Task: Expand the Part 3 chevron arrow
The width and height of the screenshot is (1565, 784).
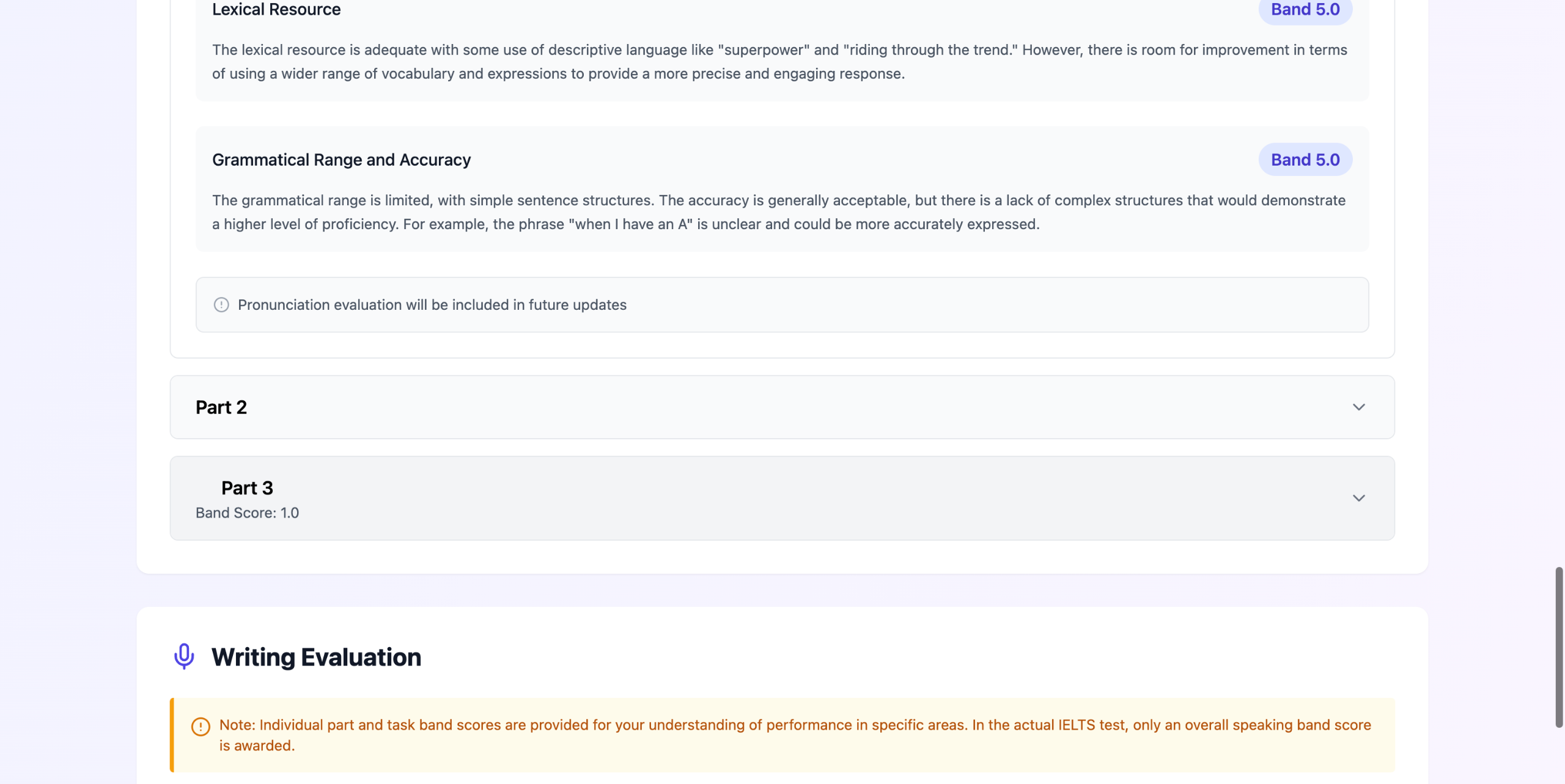Action: click(1358, 498)
